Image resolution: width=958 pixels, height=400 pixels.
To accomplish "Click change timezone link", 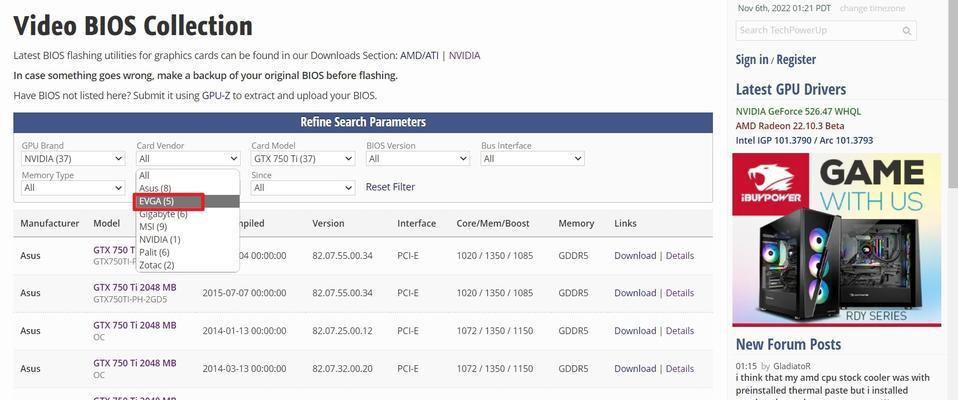I will [872, 9].
